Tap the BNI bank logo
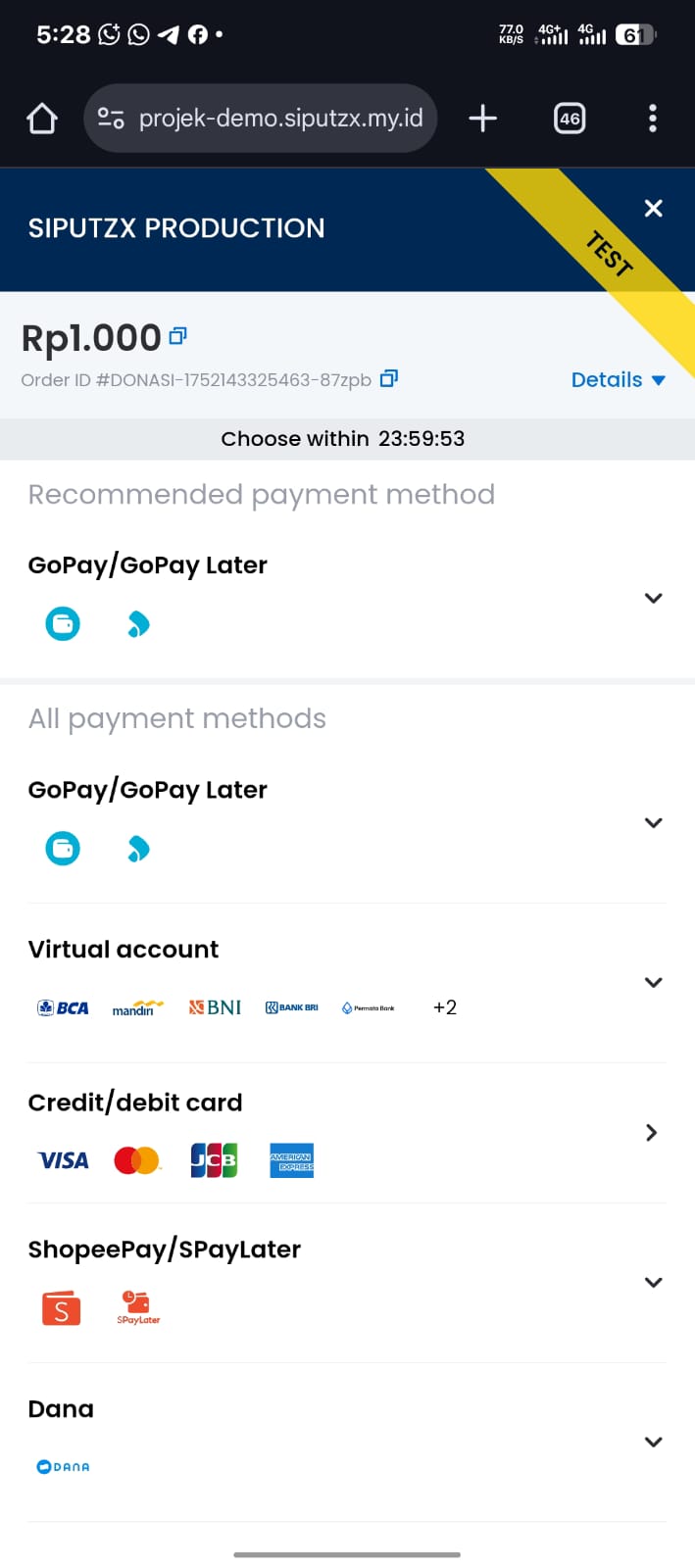The height and width of the screenshot is (1568, 695). coord(215,1007)
